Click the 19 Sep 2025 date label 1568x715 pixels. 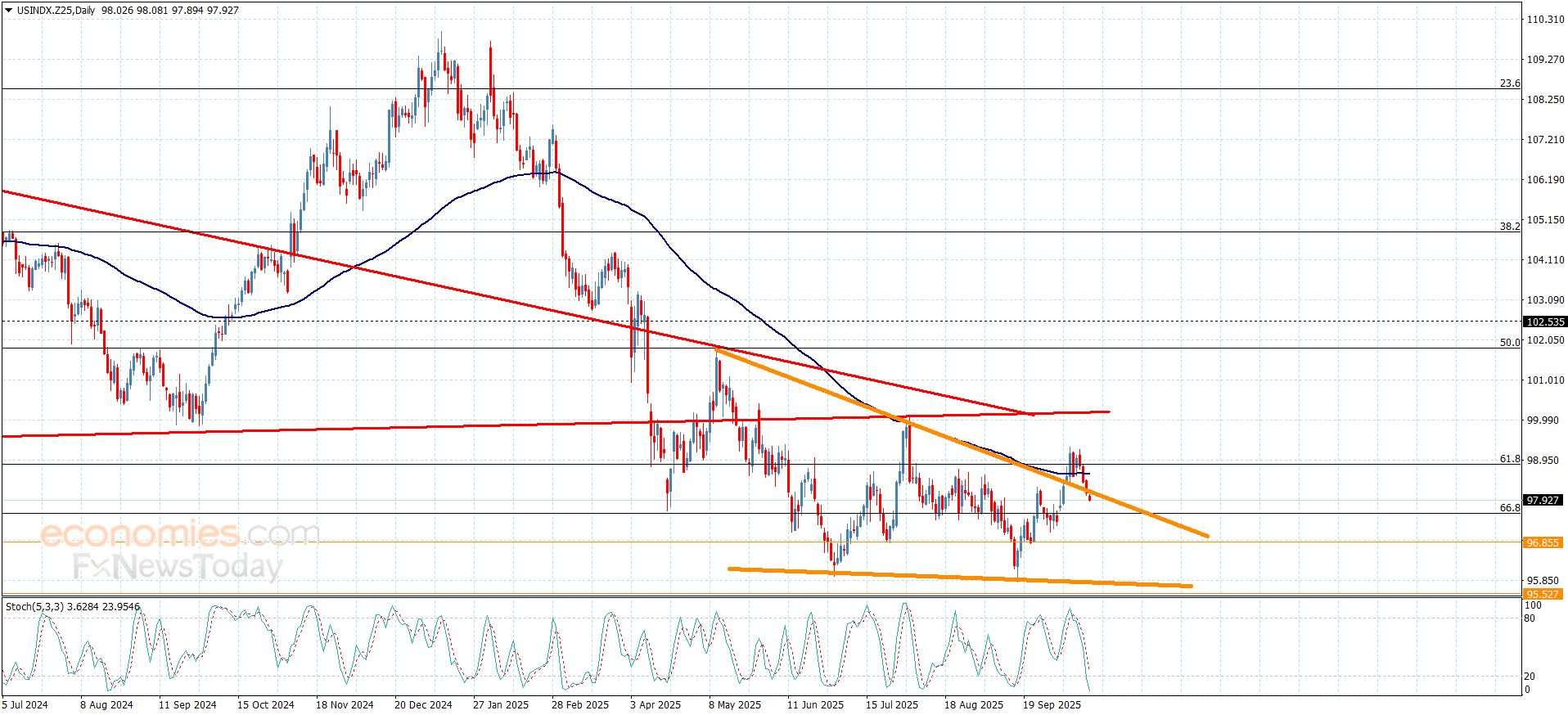[x=1052, y=704]
